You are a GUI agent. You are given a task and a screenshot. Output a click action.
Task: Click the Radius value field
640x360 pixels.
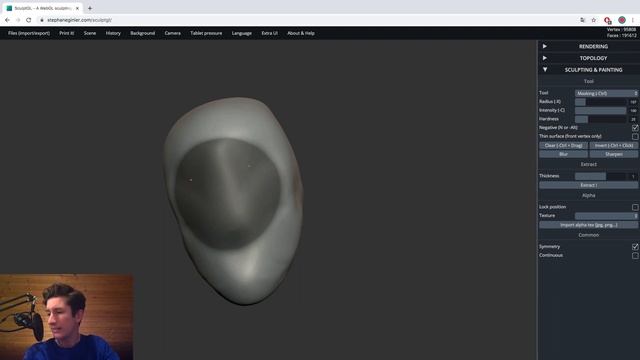tap(633, 102)
